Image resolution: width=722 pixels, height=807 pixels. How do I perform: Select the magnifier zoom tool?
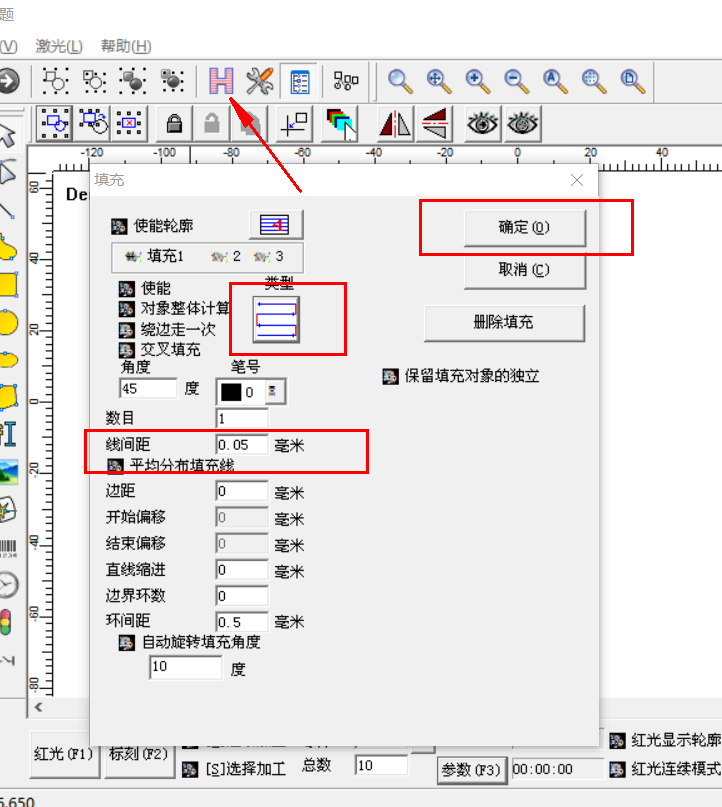[x=400, y=81]
